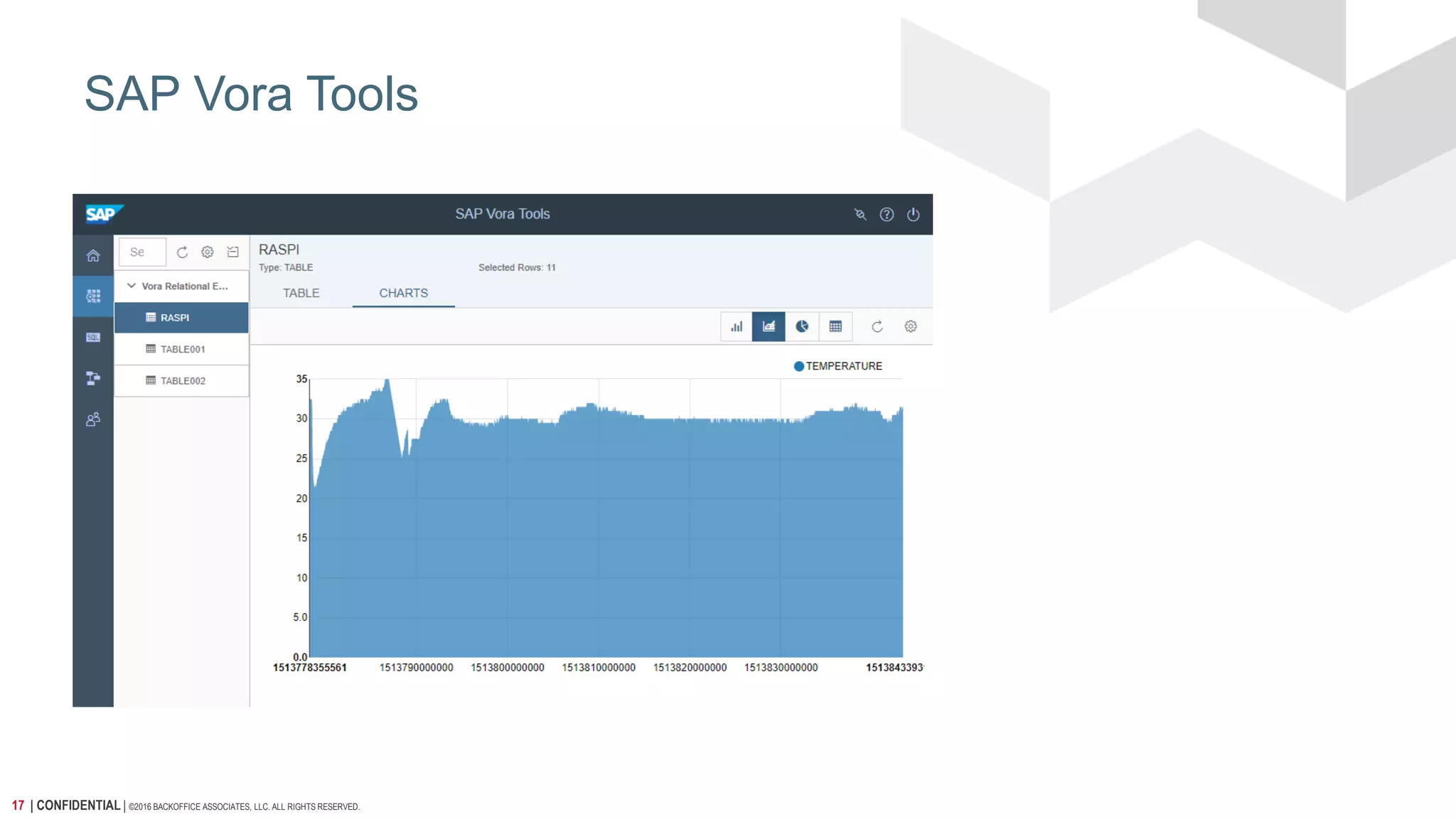Select TABLE001 in the tree
Viewport: 1456px width, 819px height.
tap(182, 349)
